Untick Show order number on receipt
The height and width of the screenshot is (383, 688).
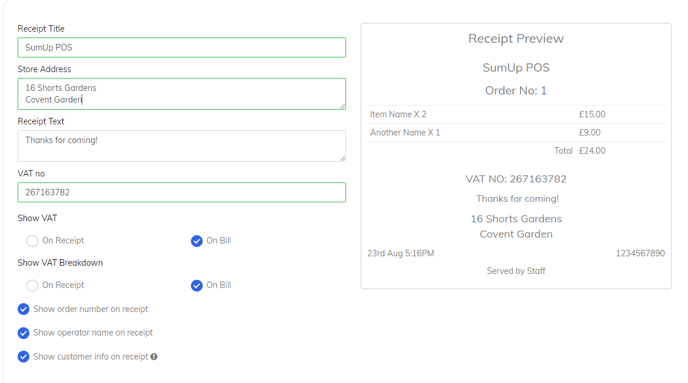pyautogui.click(x=24, y=309)
